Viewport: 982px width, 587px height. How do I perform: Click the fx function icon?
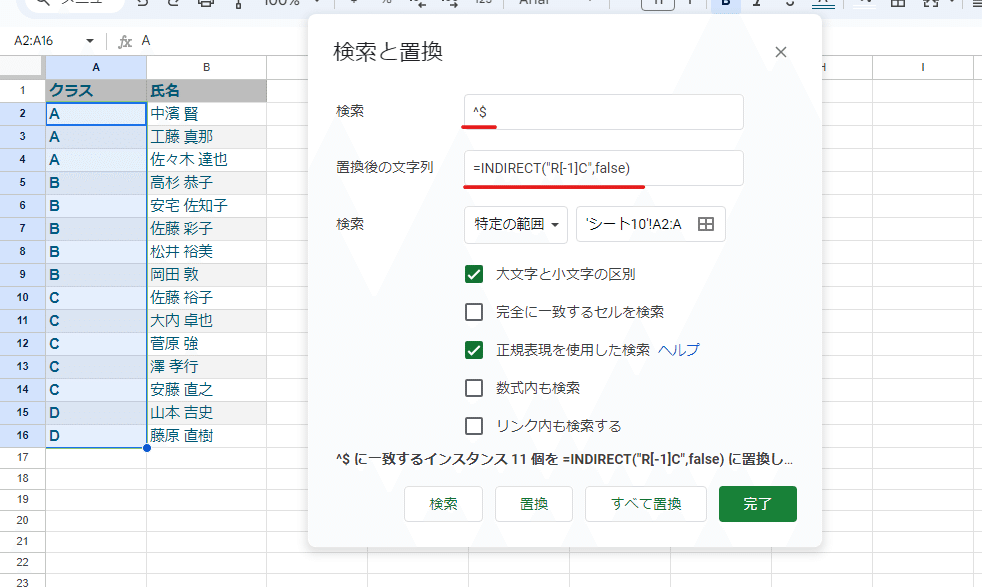click(125, 41)
